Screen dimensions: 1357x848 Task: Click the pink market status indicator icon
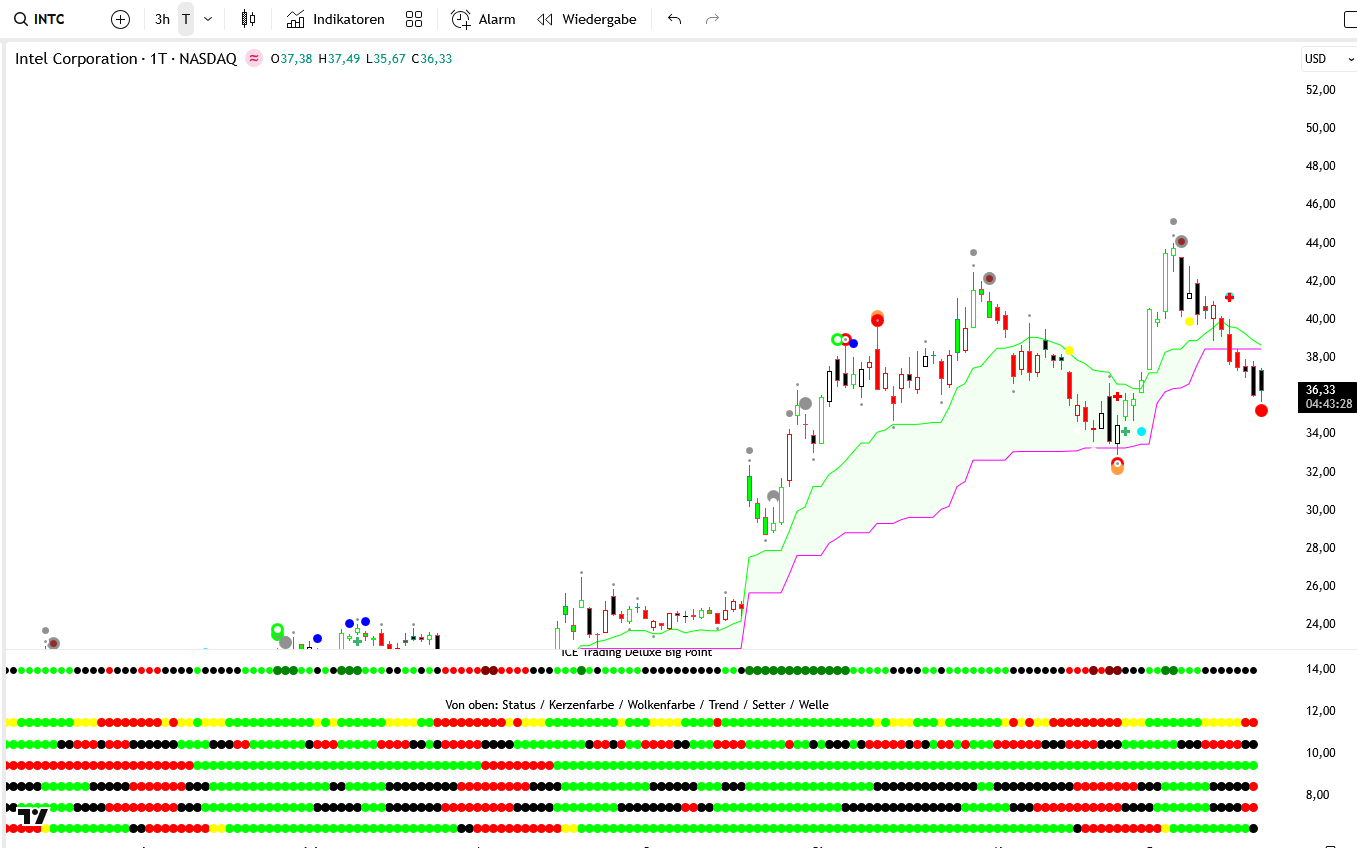[x=253, y=59]
